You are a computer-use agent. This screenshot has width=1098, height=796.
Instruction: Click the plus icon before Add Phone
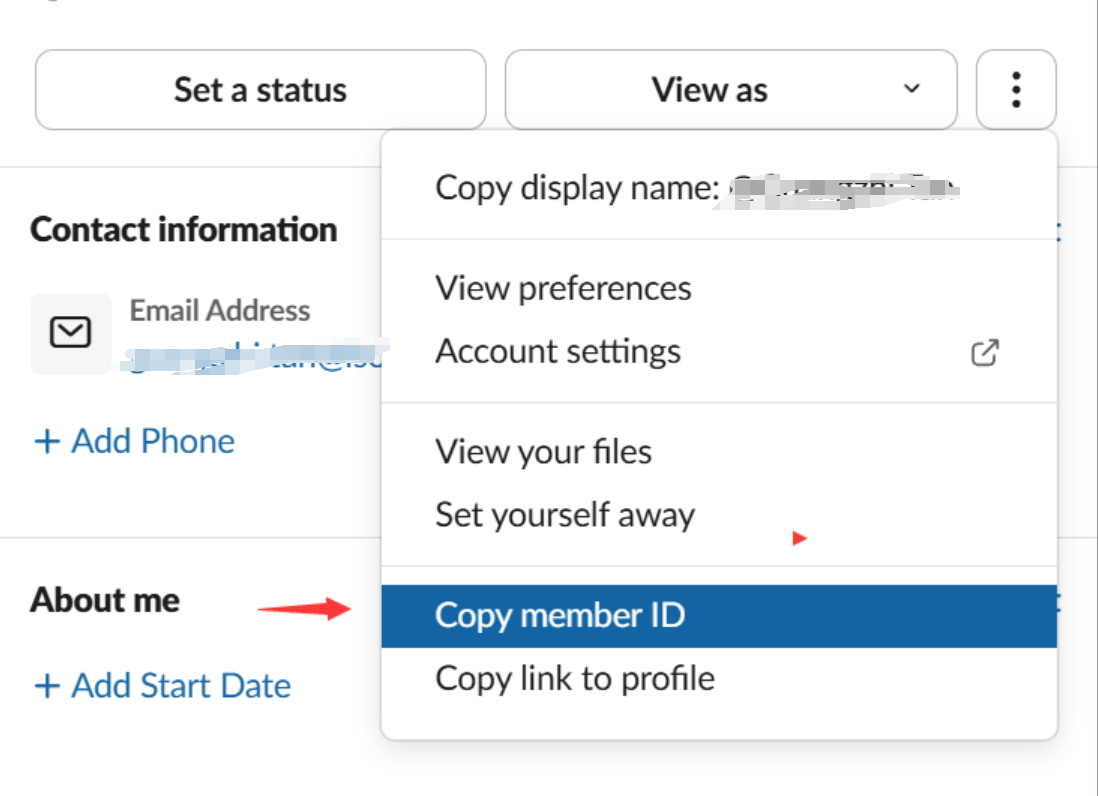pyautogui.click(x=47, y=441)
